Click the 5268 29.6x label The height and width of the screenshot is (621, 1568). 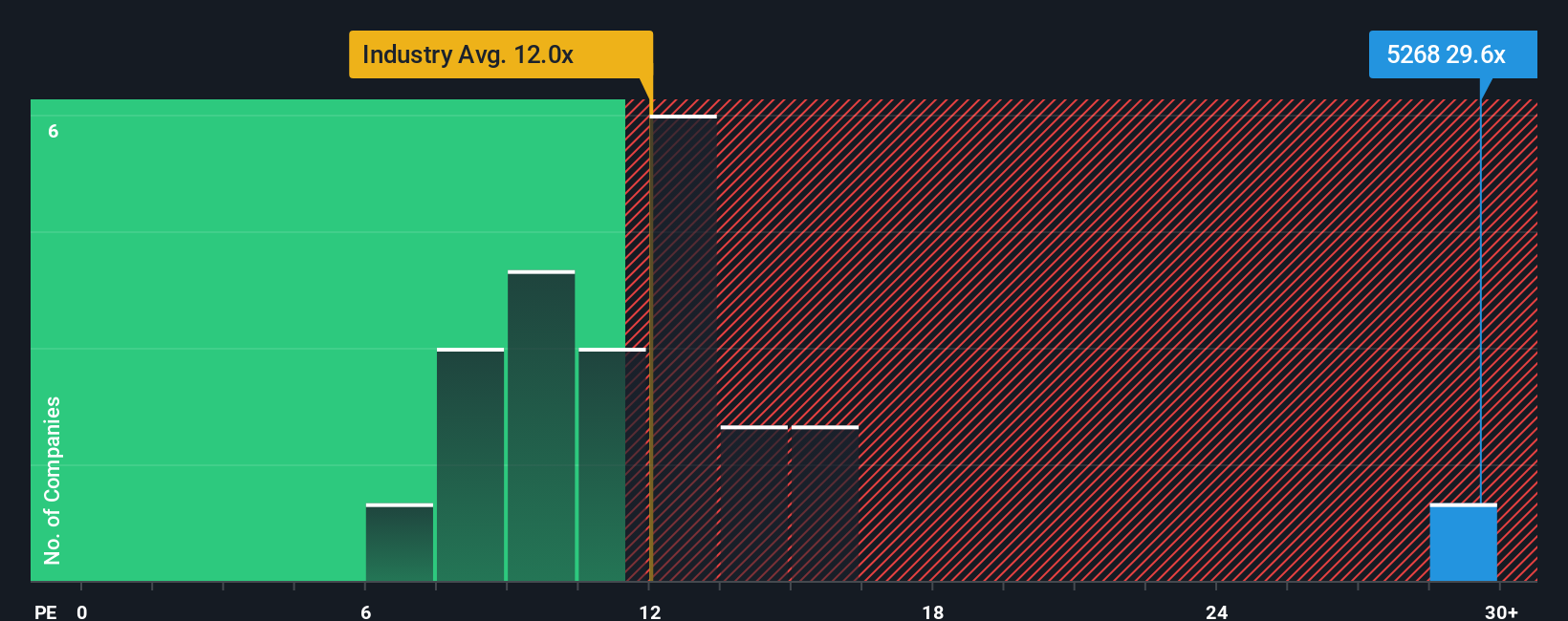click(x=1452, y=54)
